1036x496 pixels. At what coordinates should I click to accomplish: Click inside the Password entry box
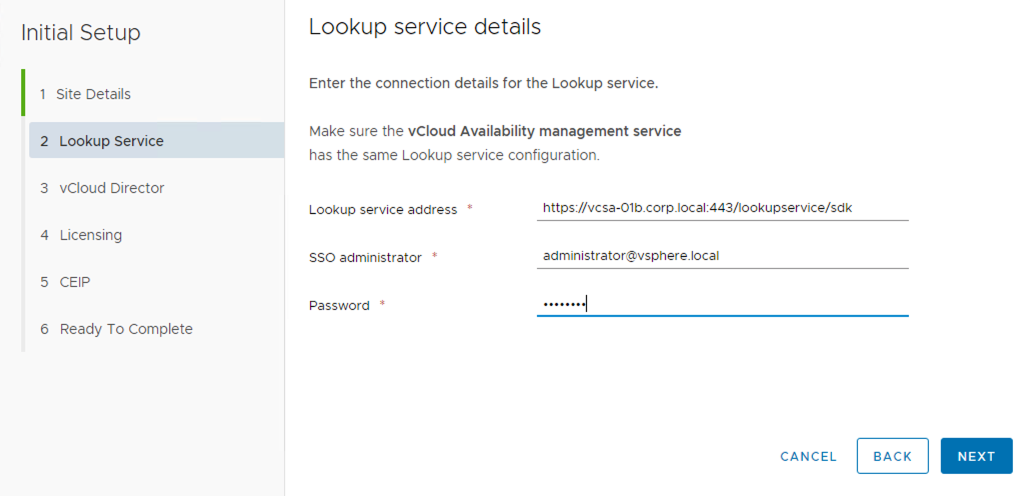[x=722, y=304]
